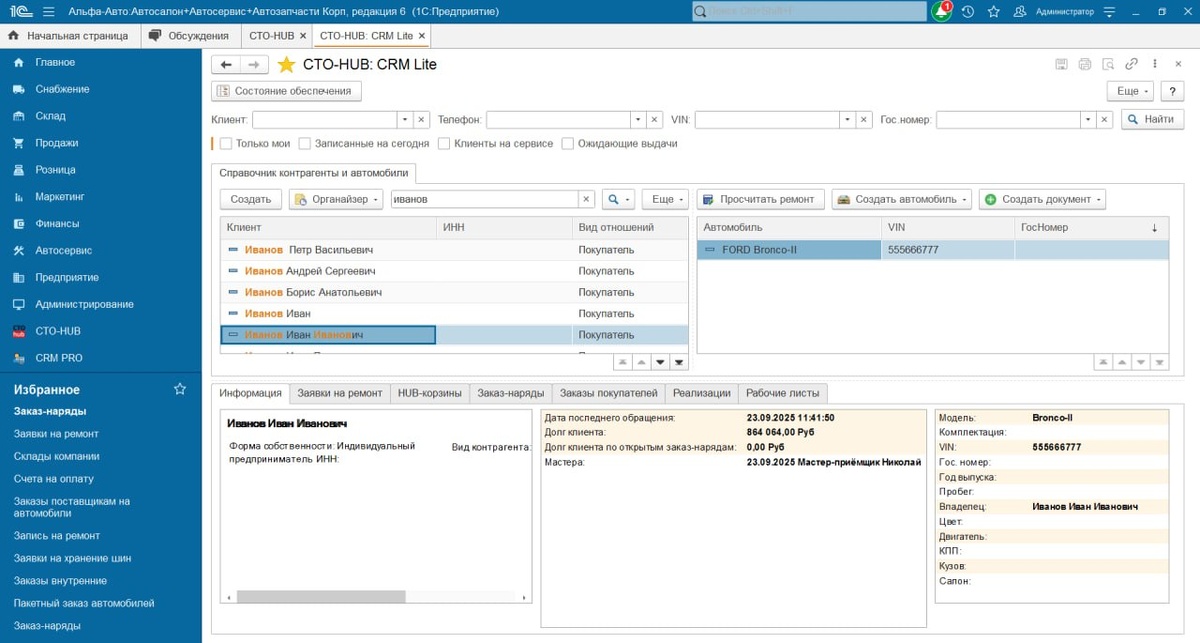Image resolution: width=1200 pixels, height=643 pixels.
Task: Open the history clock icon
Action: point(968,12)
